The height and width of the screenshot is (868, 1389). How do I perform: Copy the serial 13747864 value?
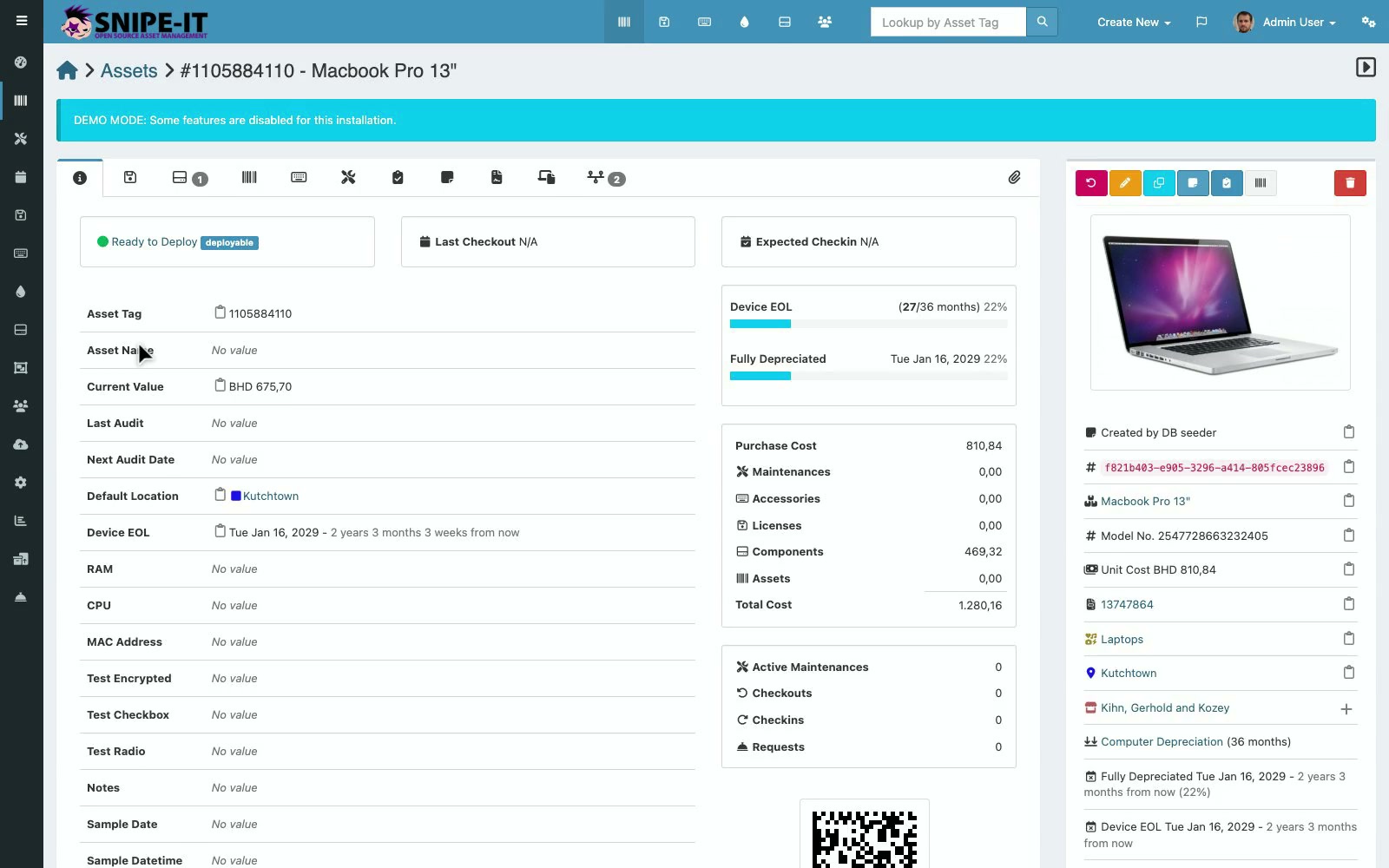coord(1349,604)
